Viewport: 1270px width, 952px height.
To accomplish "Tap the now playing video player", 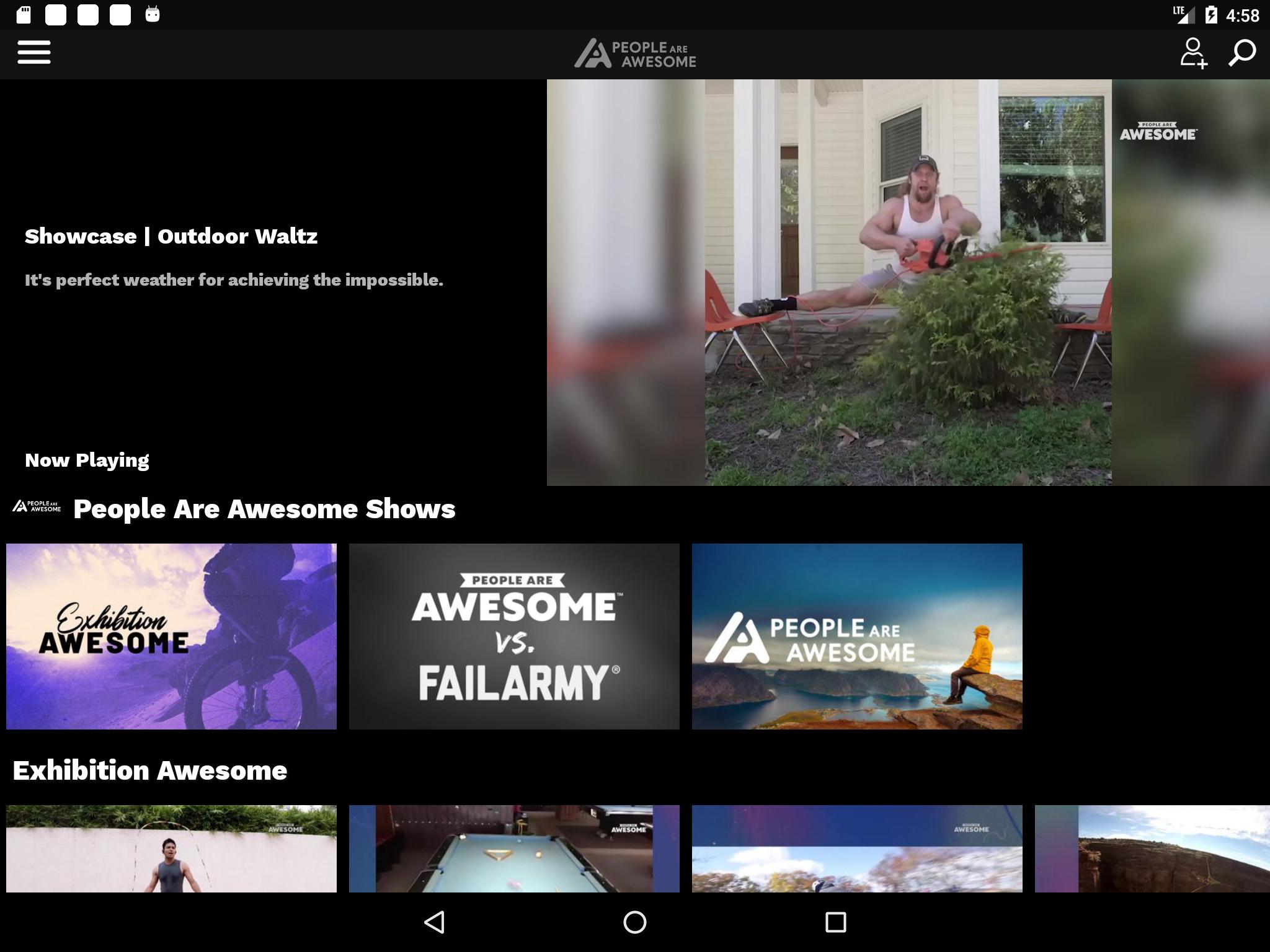I will [x=908, y=282].
